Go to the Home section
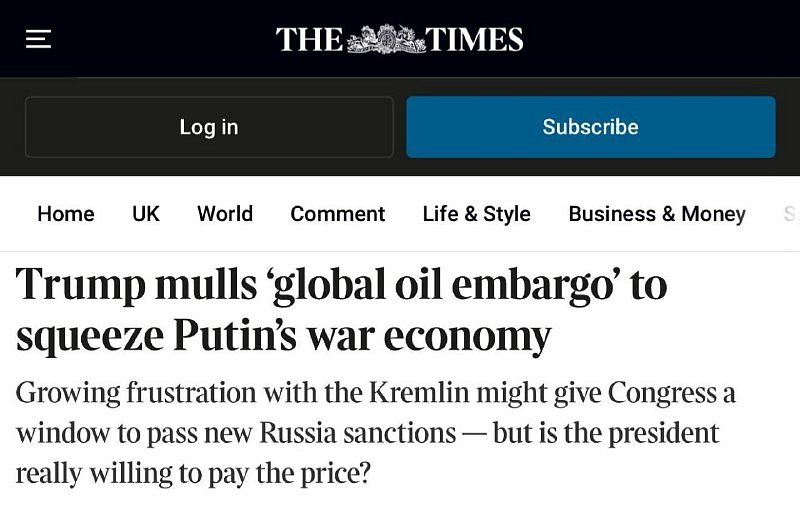This screenshot has width=800, height=506. point(66,214)
